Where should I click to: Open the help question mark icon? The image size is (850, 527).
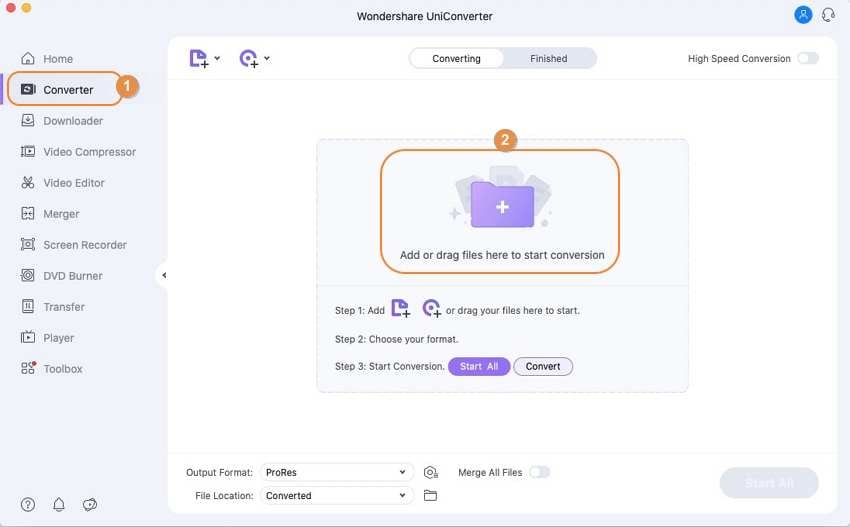pos(28,505)
